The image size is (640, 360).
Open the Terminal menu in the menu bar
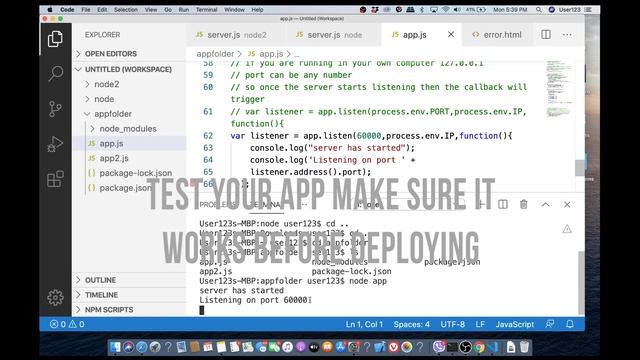(207, 9)
